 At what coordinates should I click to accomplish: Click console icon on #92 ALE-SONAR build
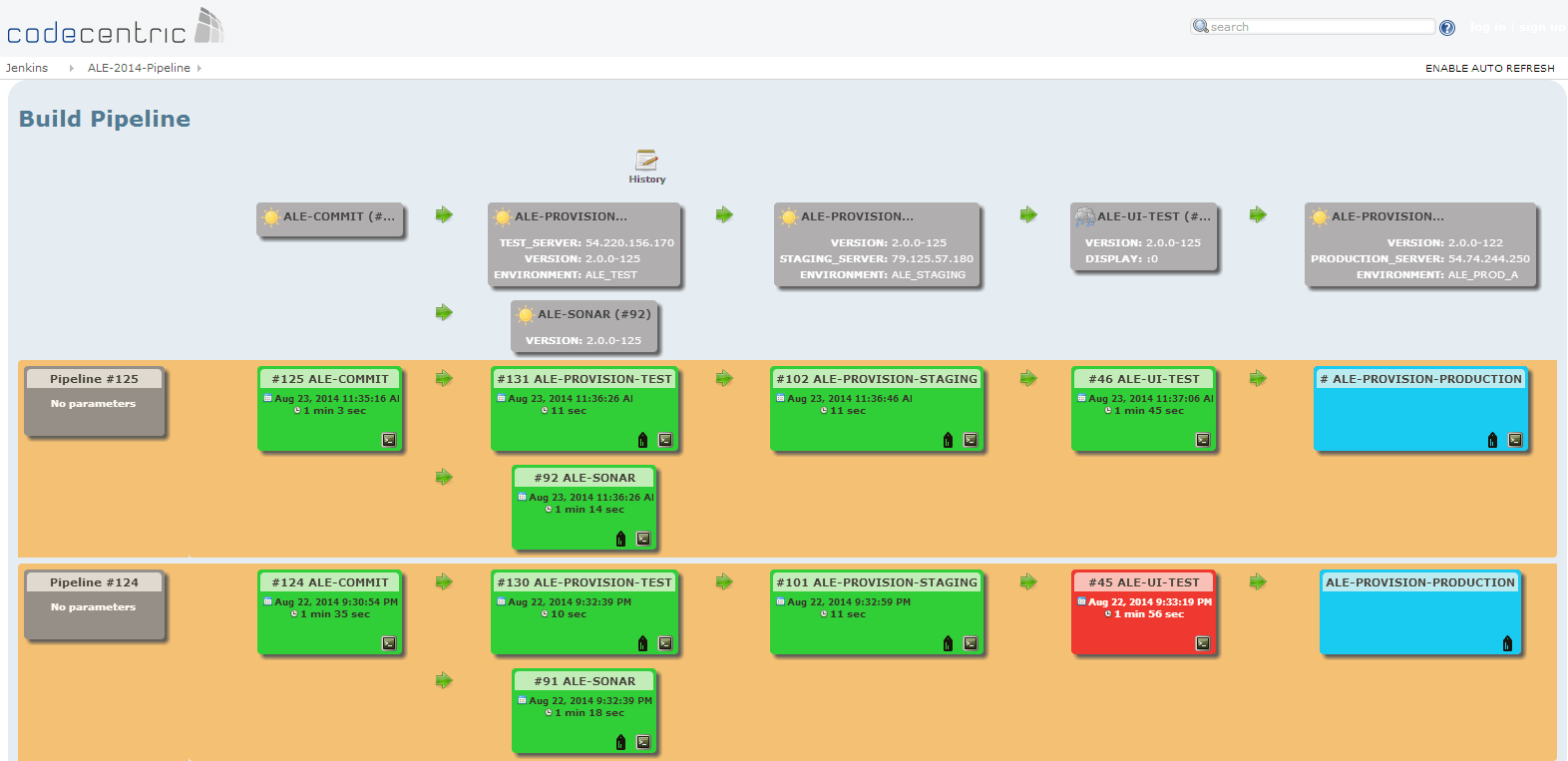(x=643, y=539)
